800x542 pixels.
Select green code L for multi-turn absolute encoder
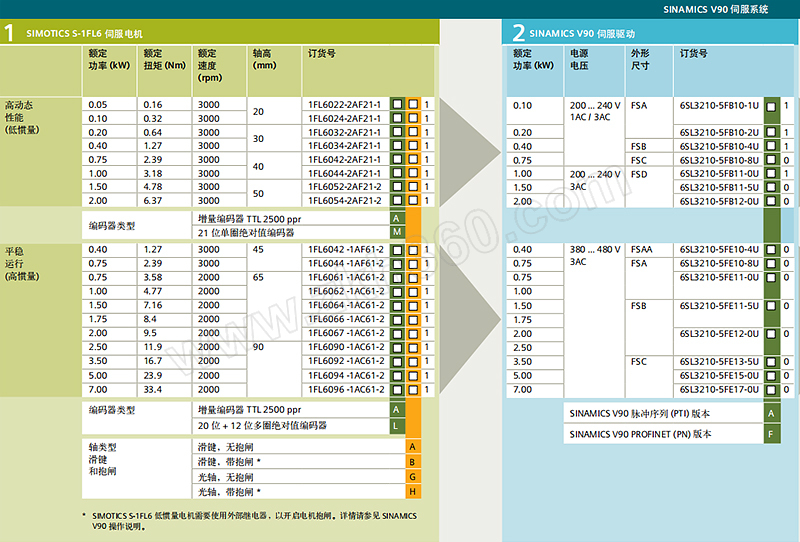[397, 426]
